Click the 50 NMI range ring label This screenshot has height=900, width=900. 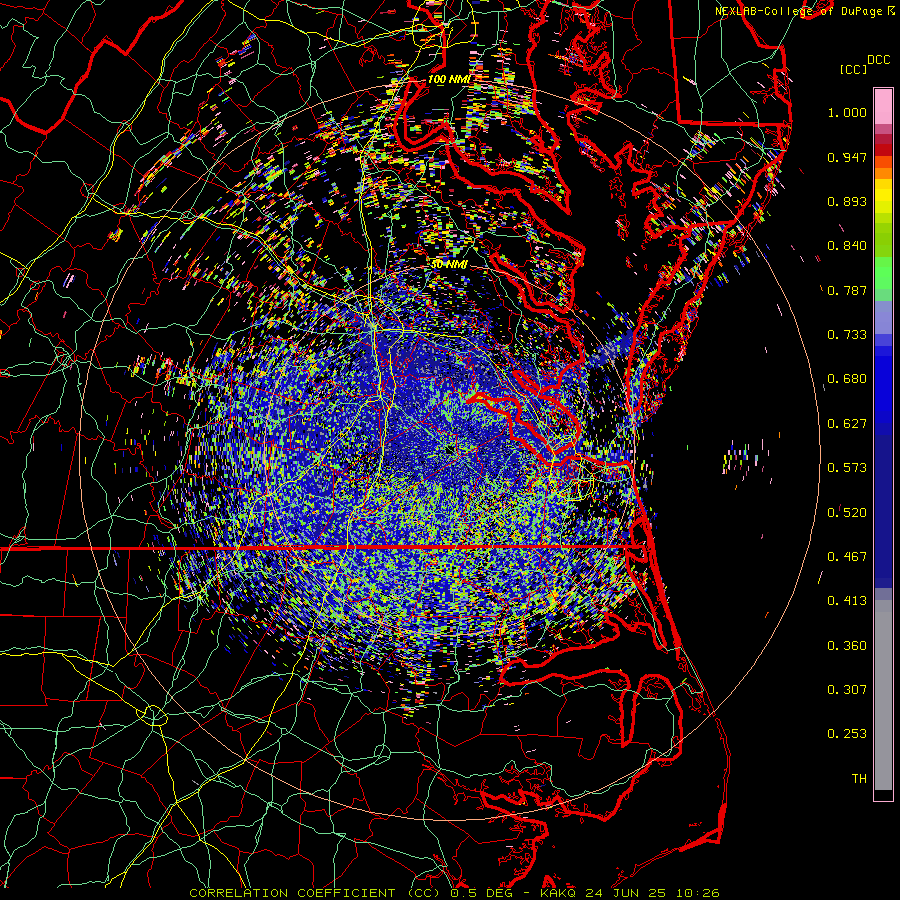tap(449, 265)
